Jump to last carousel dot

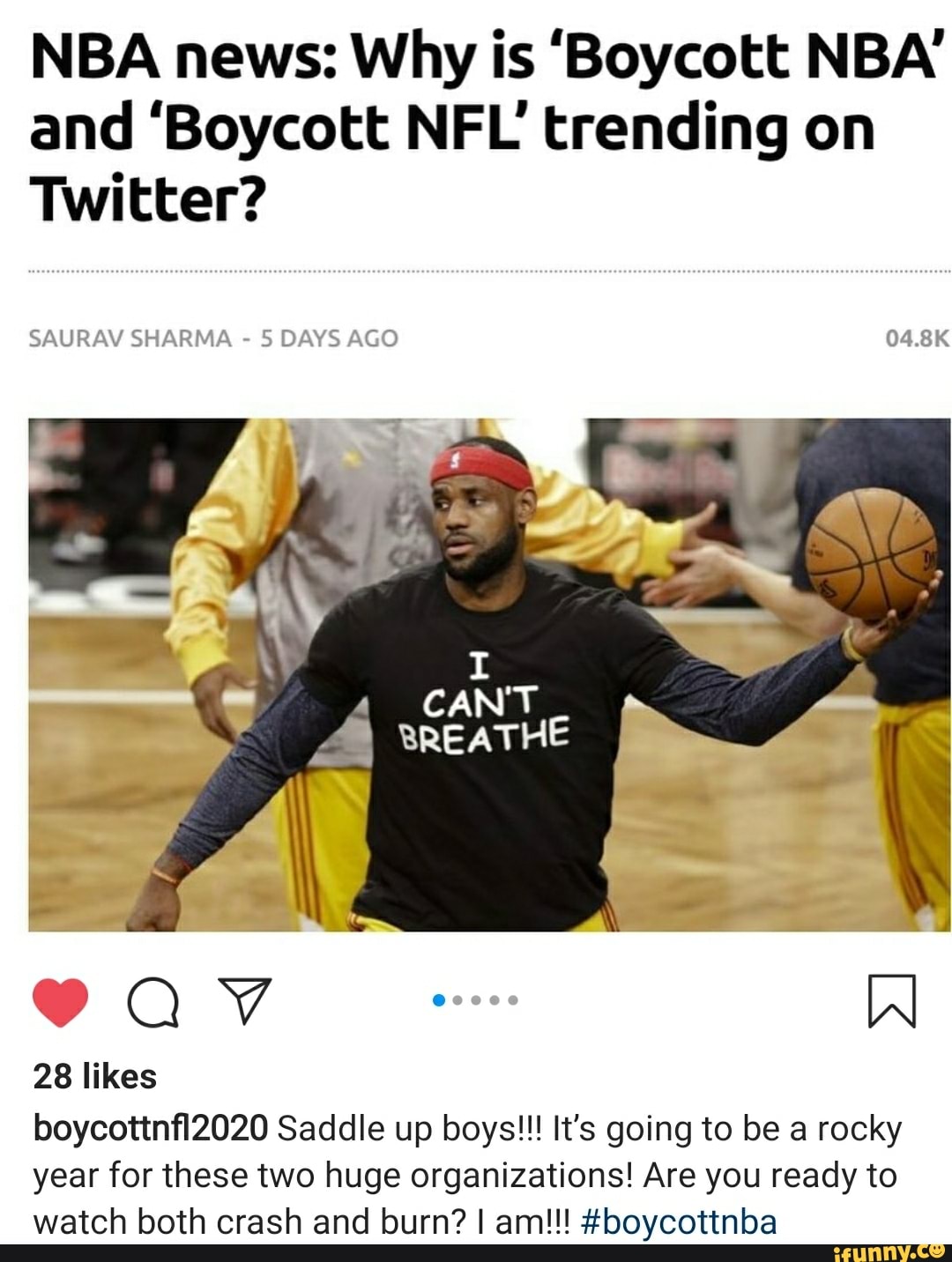(x=513, y=1000)
